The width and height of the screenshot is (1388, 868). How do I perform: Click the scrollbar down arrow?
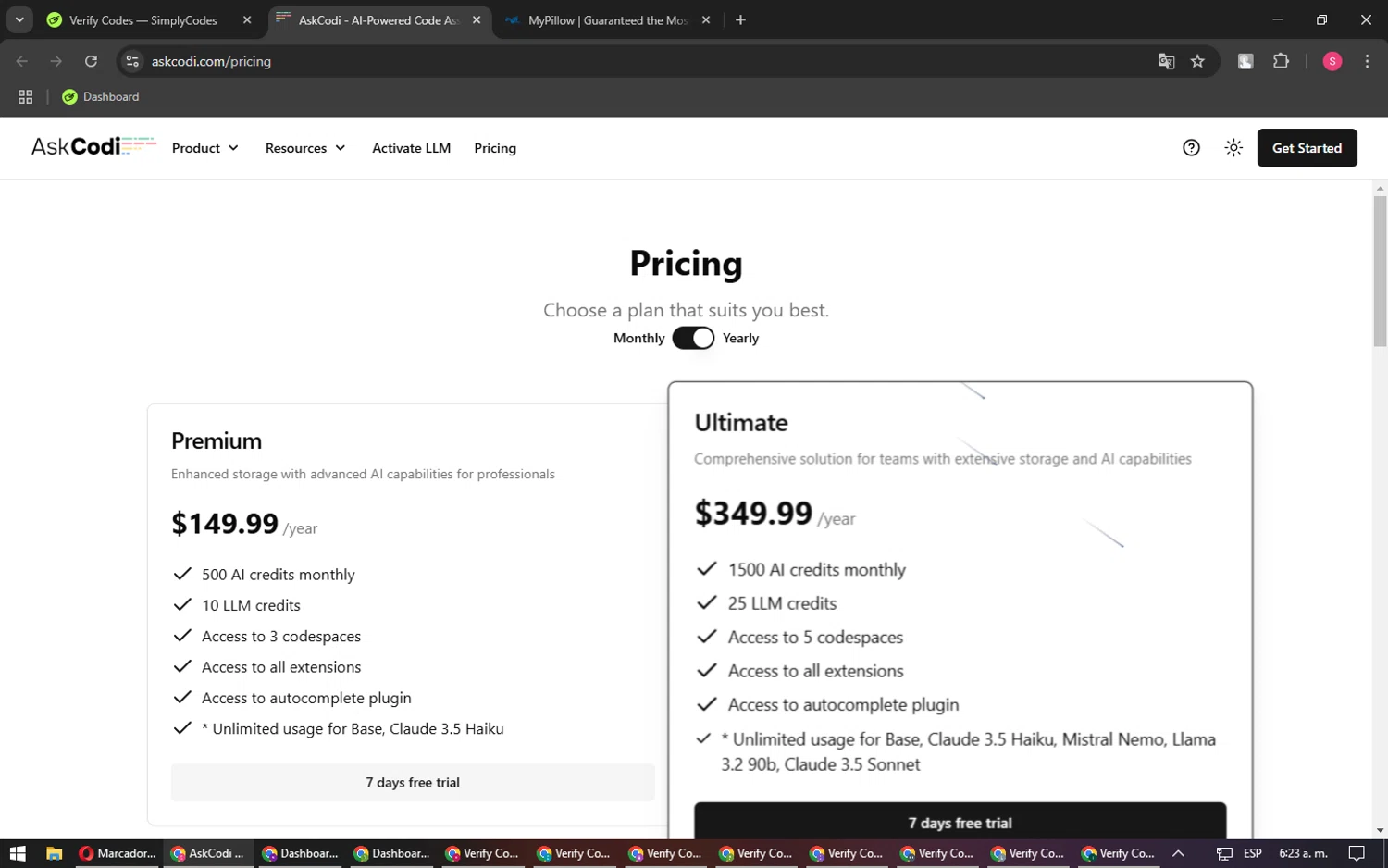pyautogui.click(x=1380, y=830)
